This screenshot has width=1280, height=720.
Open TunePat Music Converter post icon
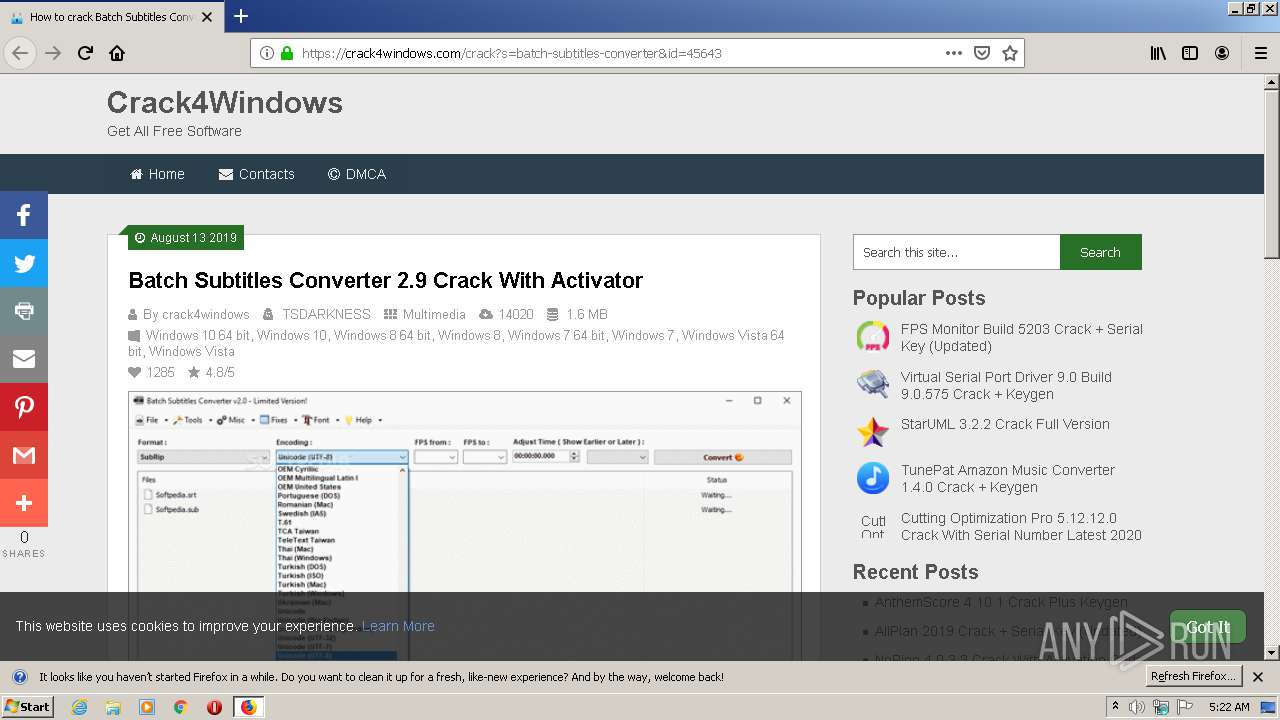[x=873, y=478]
